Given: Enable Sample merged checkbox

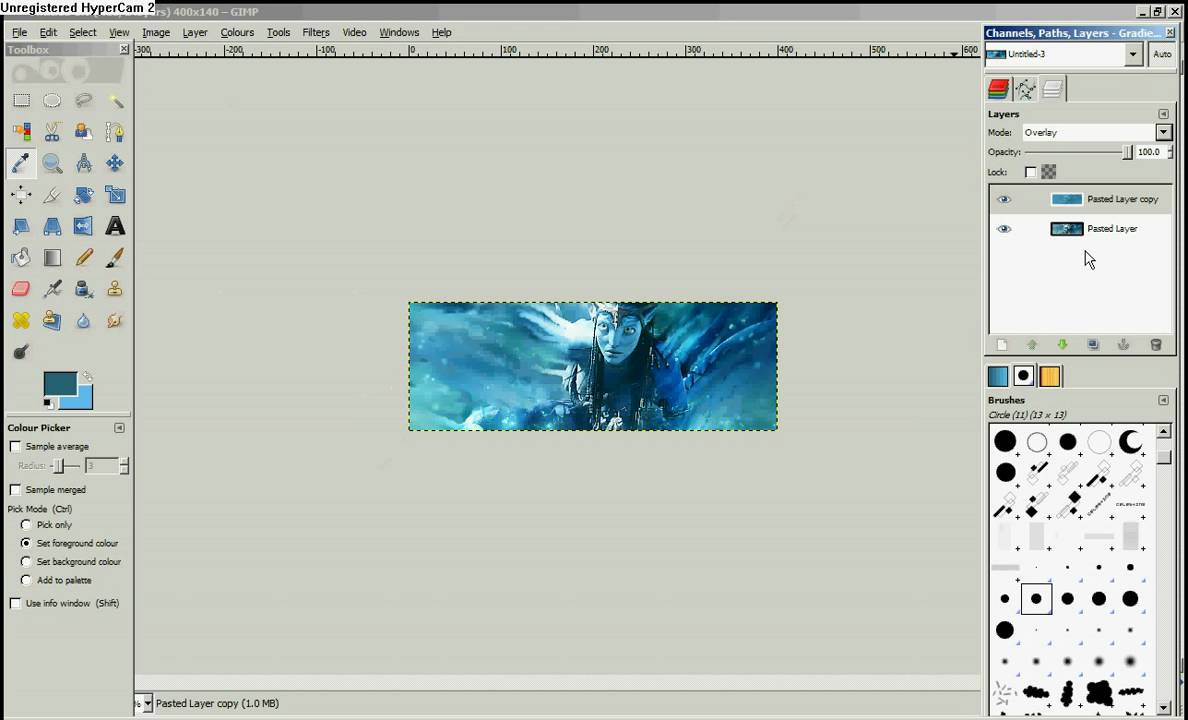Looking at the screenshot, I should (x=15, y=490).
